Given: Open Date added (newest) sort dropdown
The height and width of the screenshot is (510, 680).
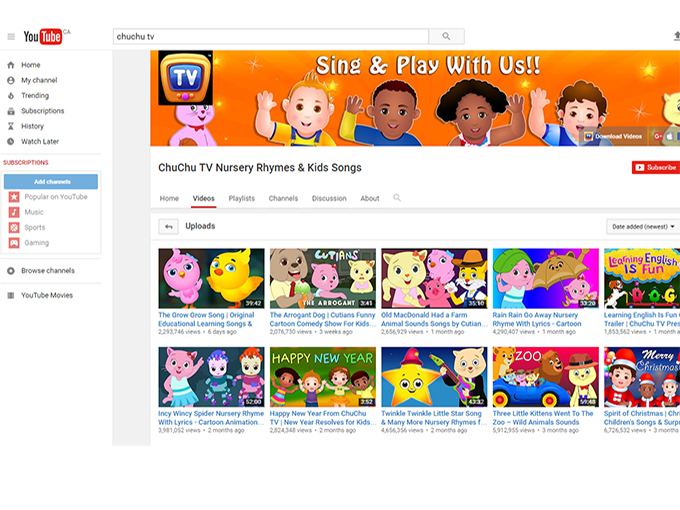Looking at the screenshot, I should coord(643,226).
